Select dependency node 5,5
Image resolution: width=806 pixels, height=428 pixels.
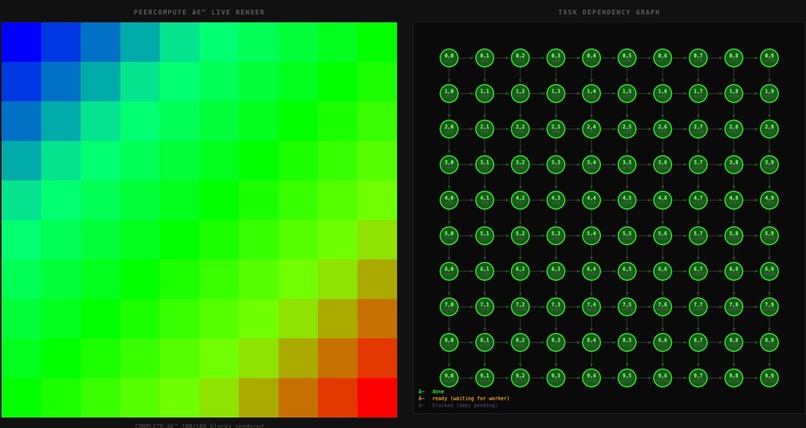(x=627, y=235)
